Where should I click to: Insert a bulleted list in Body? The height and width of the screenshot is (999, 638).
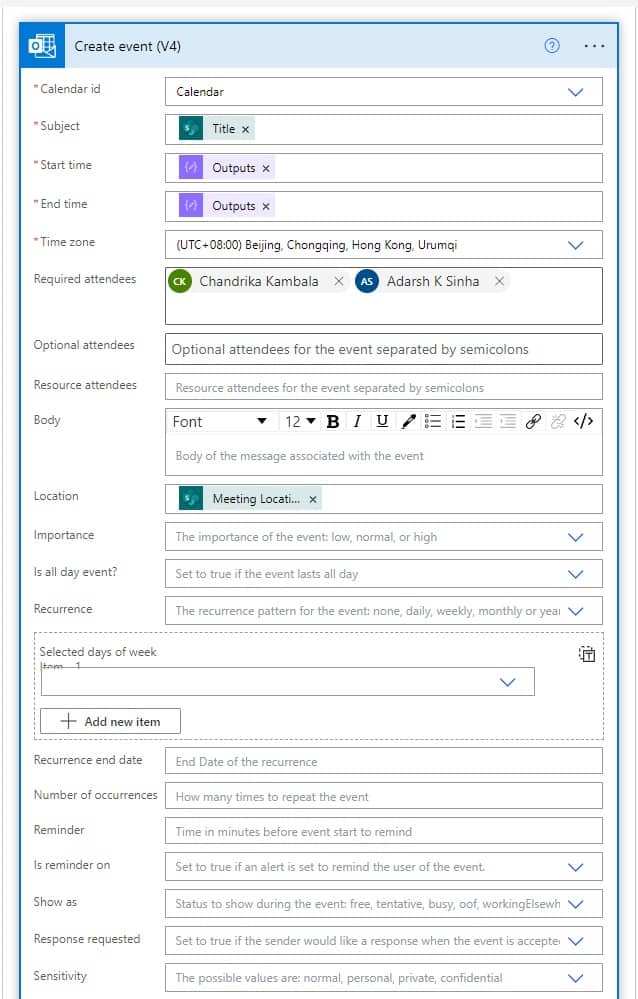pos(433,422)
